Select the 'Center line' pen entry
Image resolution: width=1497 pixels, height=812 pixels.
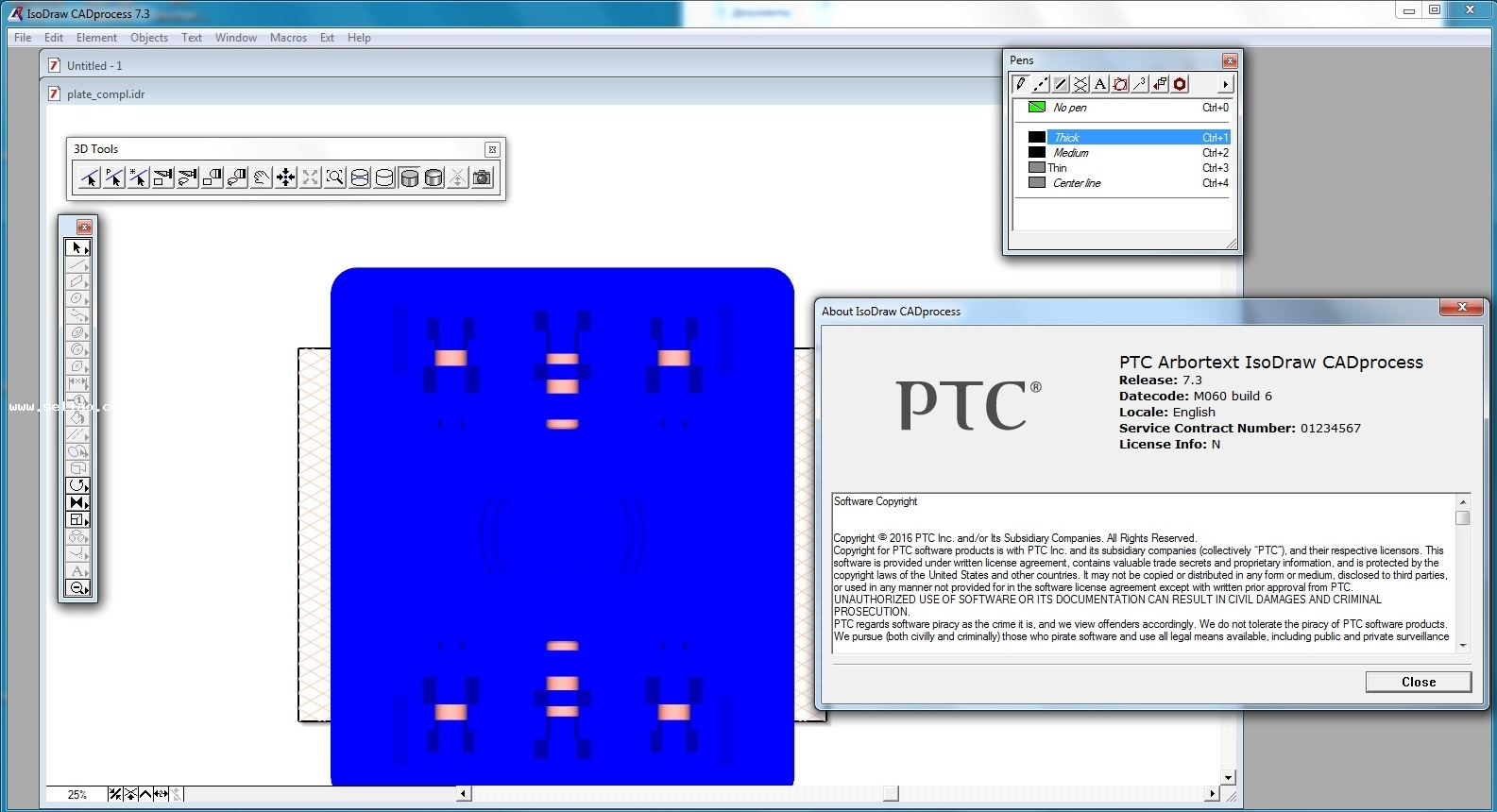pyautogui.click(x=1123, y=183)
